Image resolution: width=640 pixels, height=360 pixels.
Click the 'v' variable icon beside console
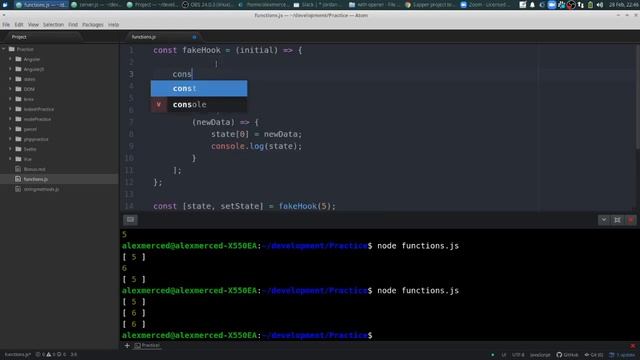coord(159,104)
